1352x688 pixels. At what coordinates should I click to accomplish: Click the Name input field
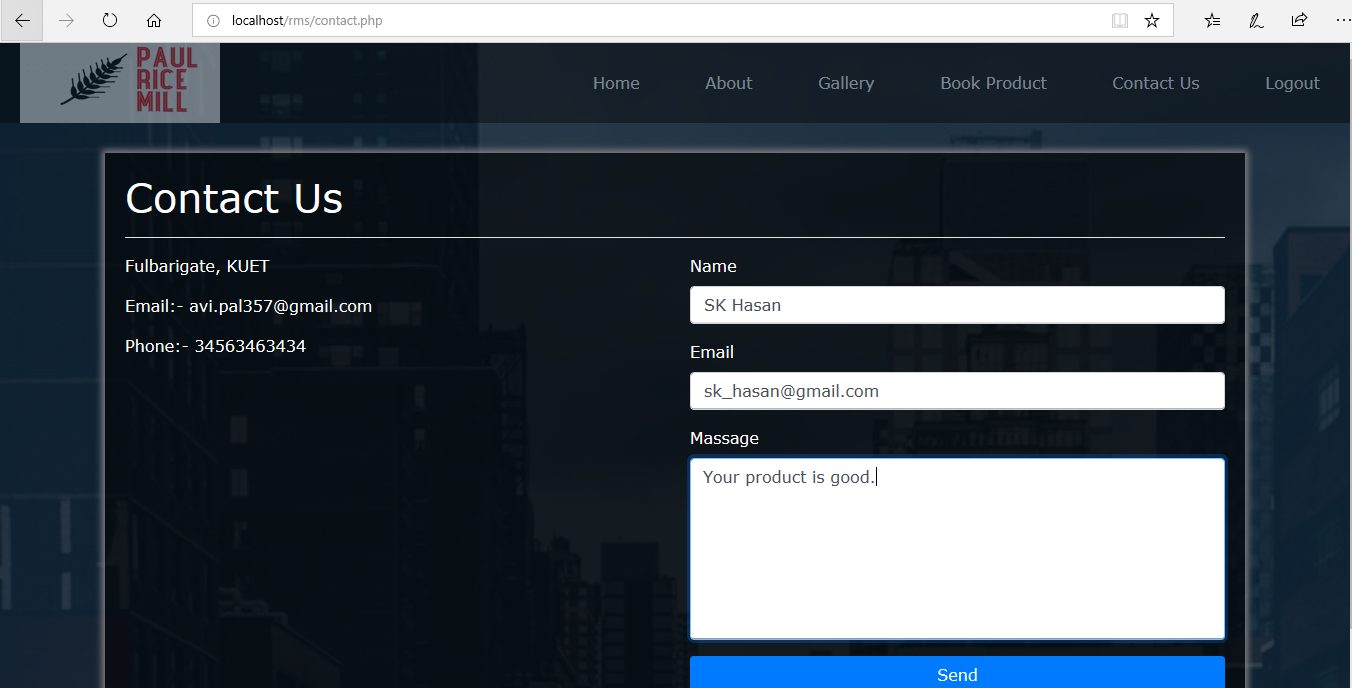[x=957, y=305]
